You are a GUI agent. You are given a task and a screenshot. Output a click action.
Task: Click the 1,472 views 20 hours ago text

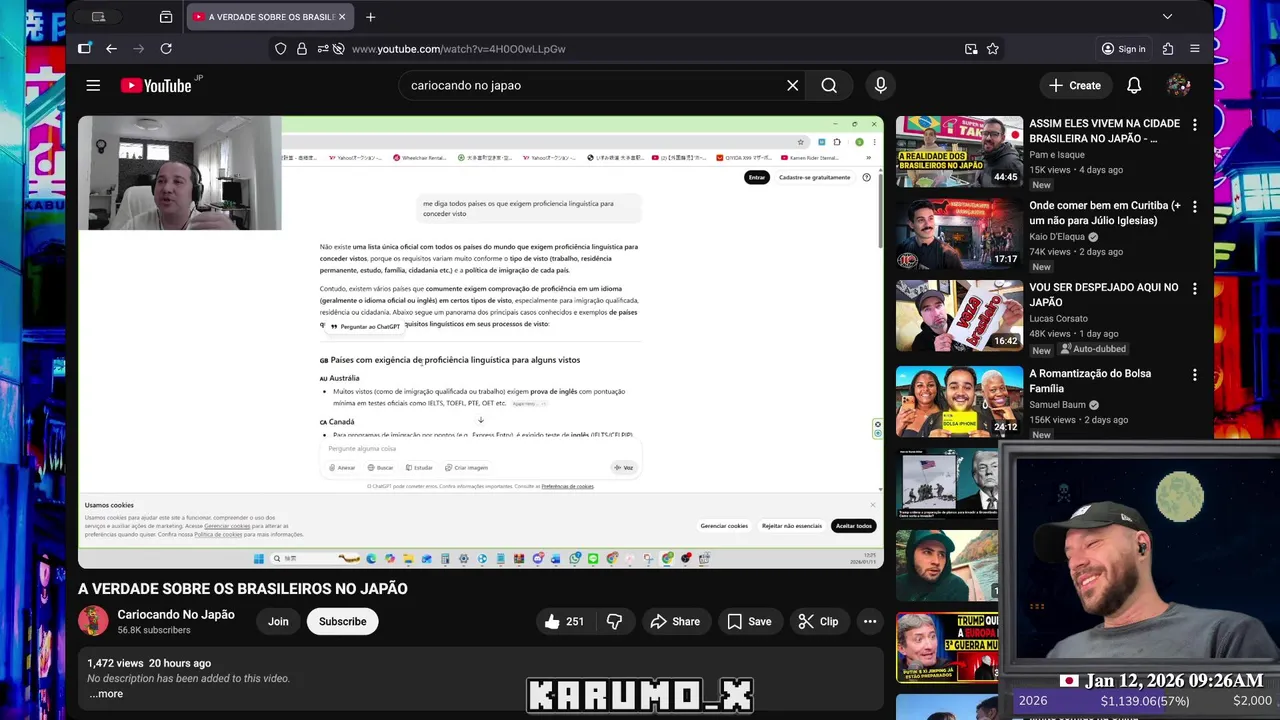pos(149,663)
